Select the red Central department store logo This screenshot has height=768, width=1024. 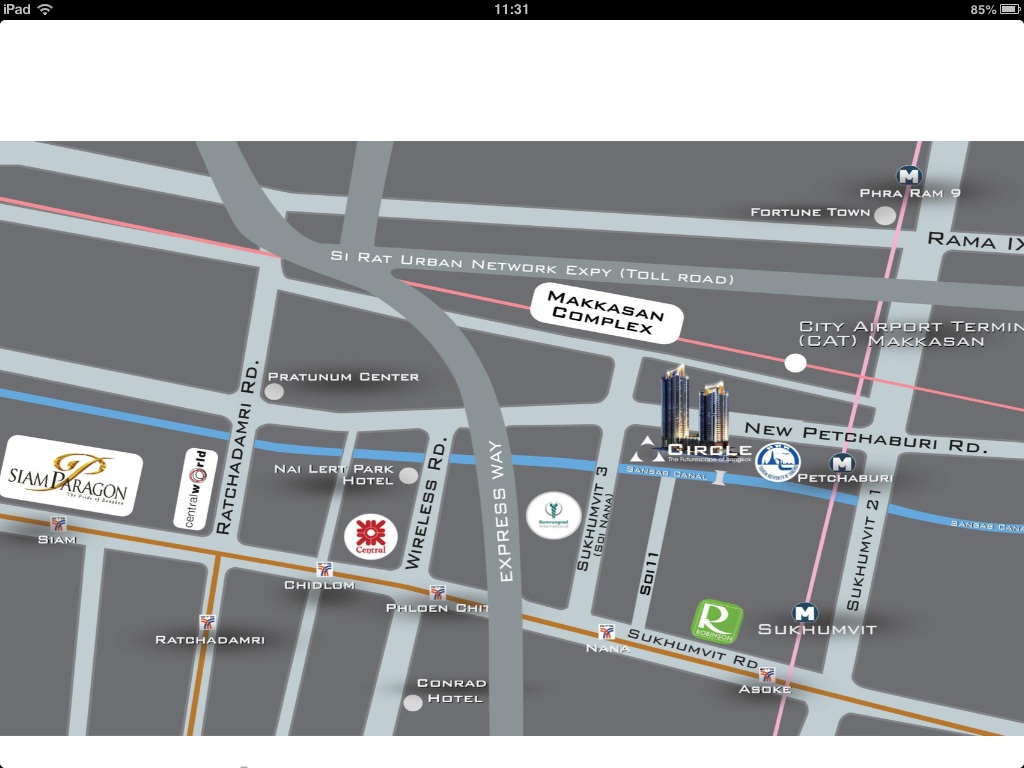pos(371,537)
